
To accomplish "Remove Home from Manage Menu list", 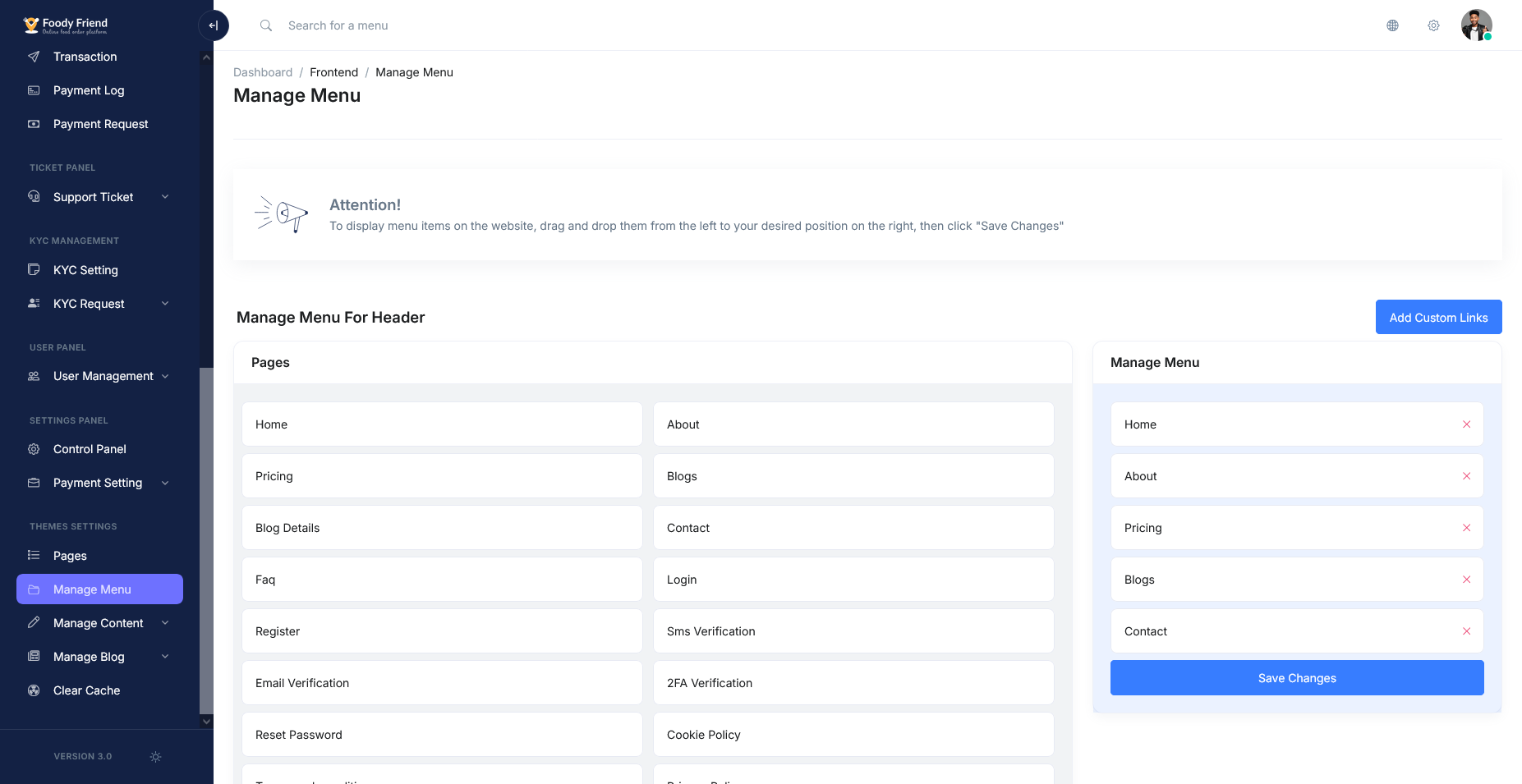I will point(1466,424).
